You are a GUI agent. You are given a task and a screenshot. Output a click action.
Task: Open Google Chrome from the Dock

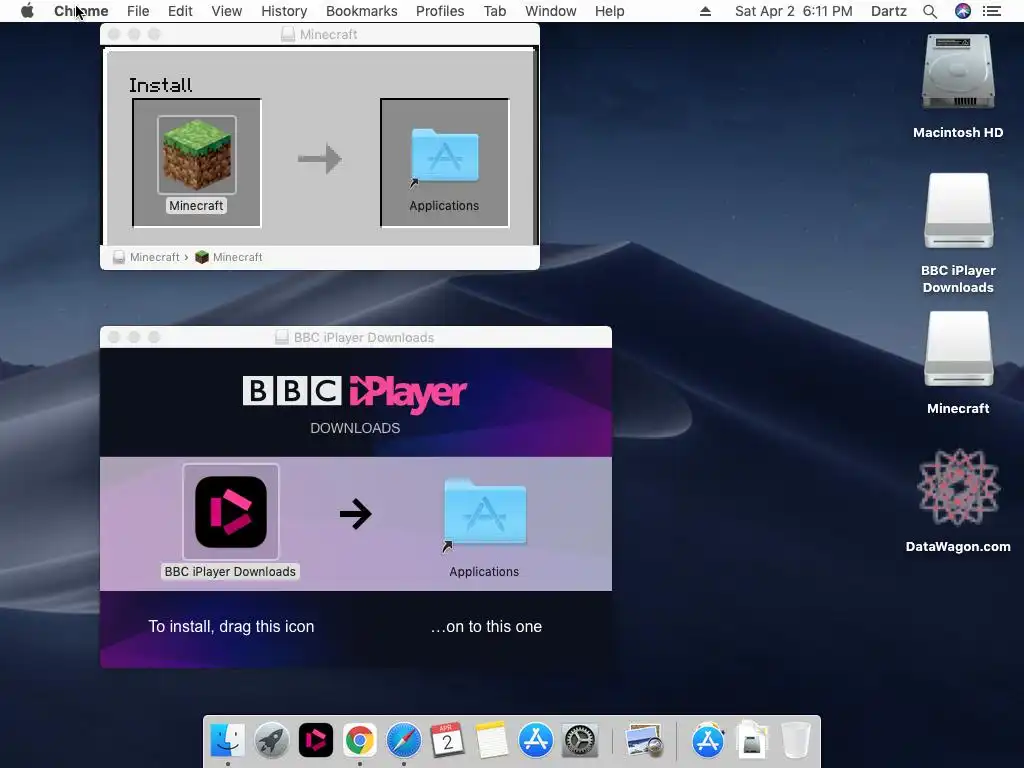click(x=359, y=741)
